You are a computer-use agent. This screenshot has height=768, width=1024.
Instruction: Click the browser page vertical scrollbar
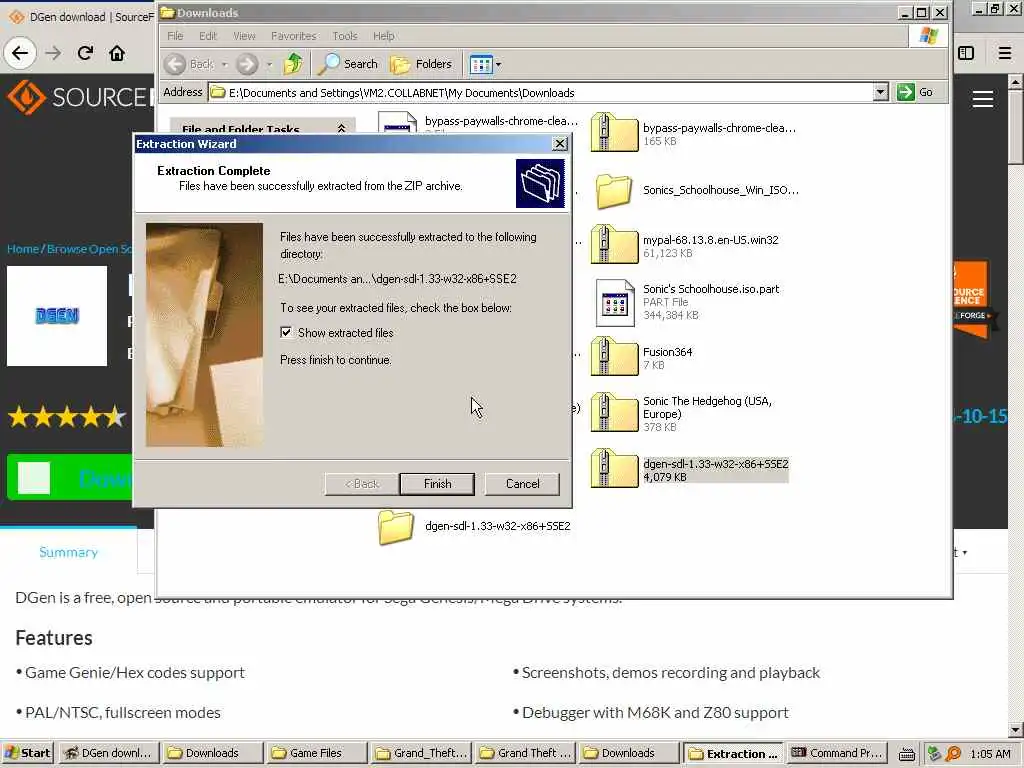point(1015,405)
